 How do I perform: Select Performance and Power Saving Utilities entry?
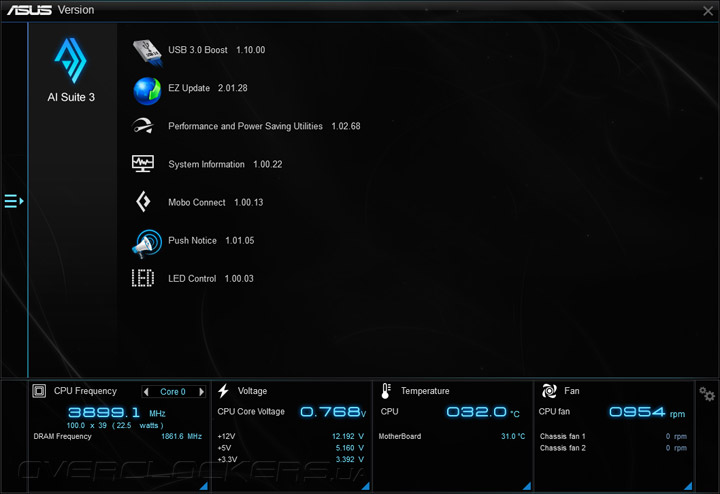tap(264, 126)
